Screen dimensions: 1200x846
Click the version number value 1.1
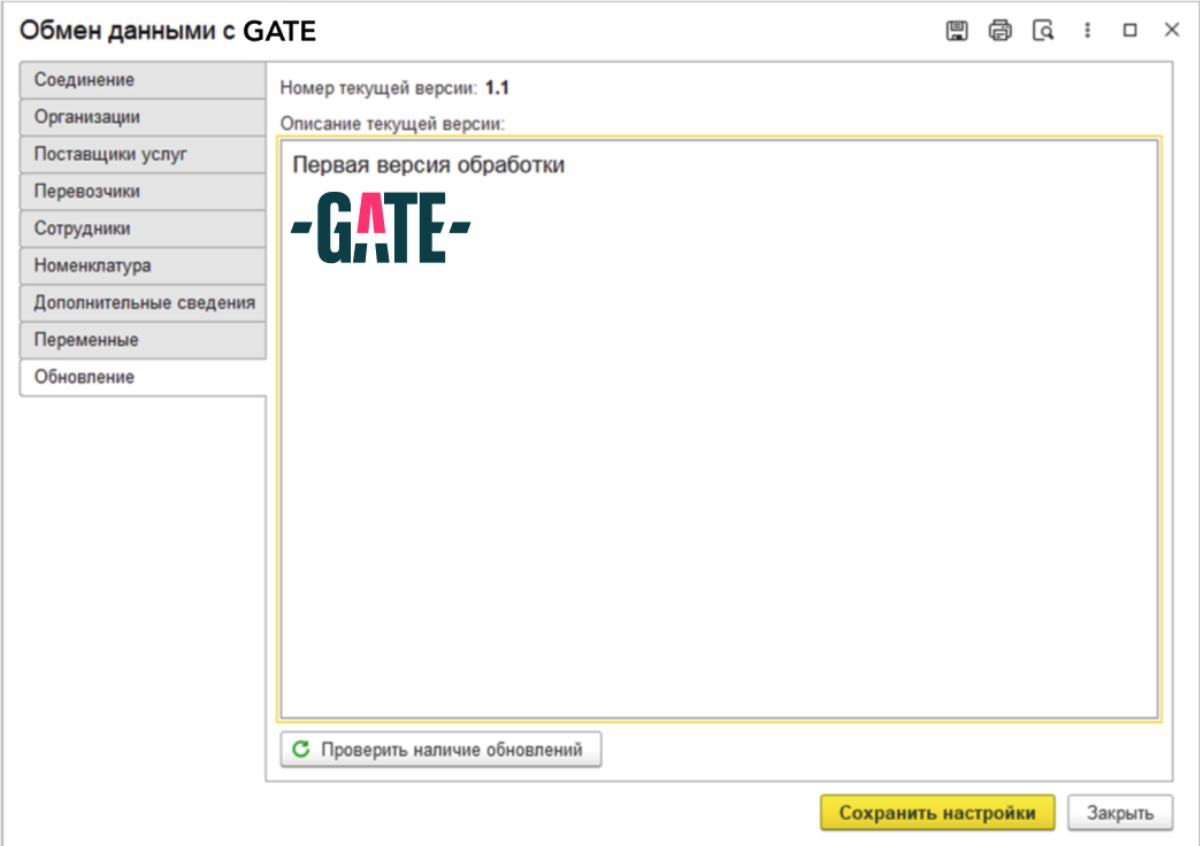497,88
